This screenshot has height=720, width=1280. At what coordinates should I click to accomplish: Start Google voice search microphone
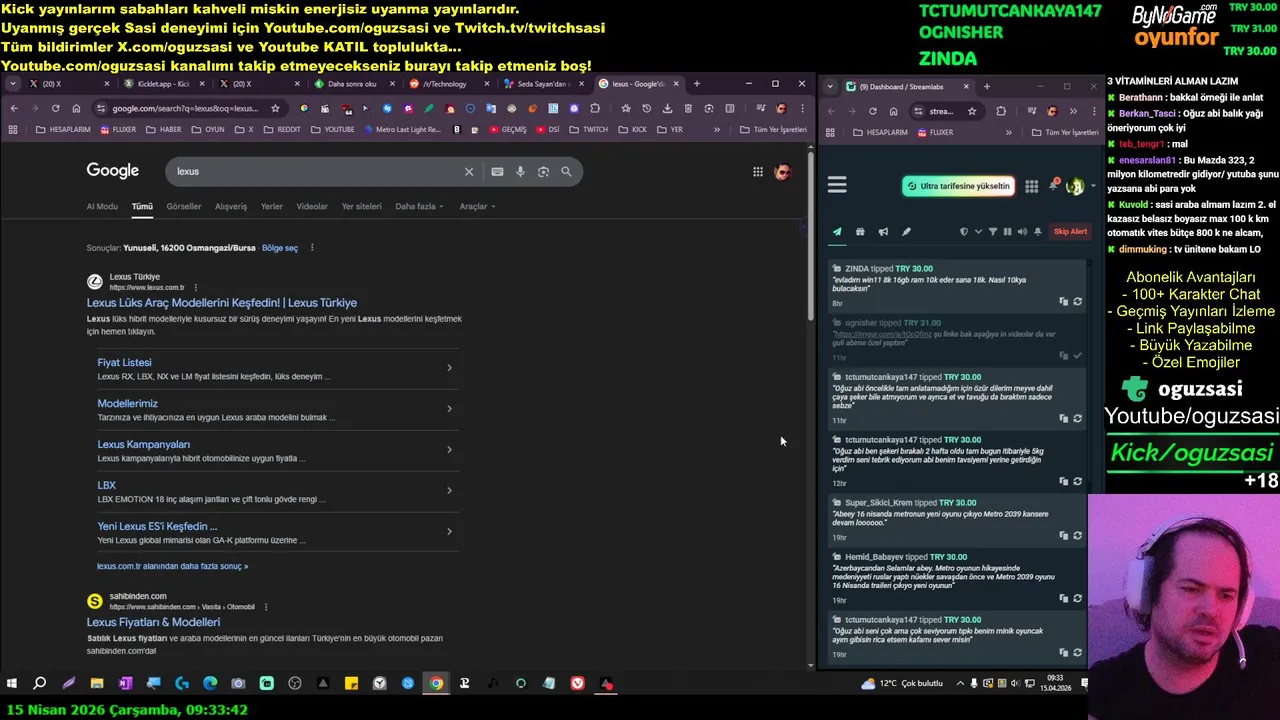pos(520,172)
